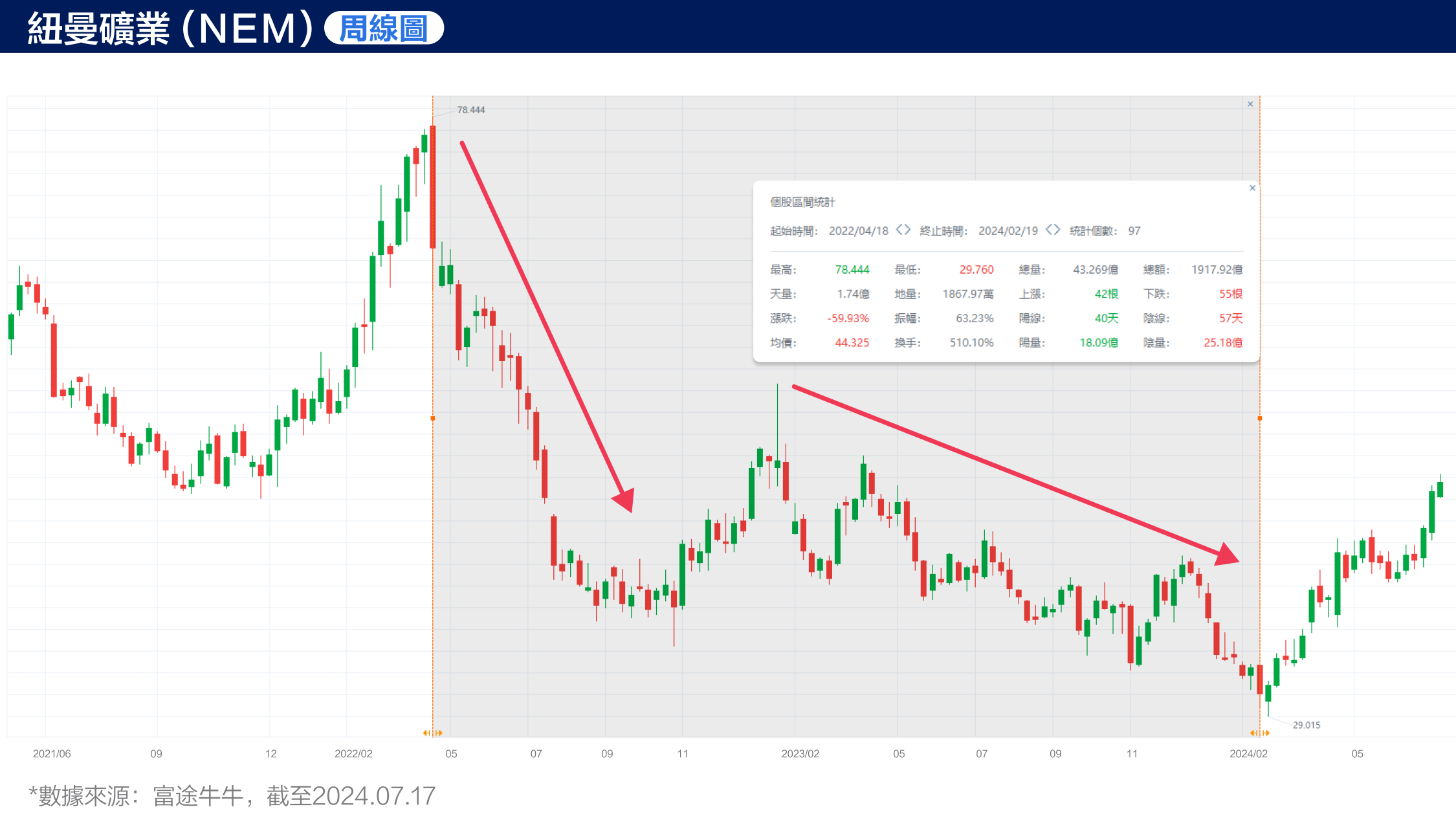Click the right edge of the shaded range
This screenshot has height=829, width=1456.
click(1259, 419)
